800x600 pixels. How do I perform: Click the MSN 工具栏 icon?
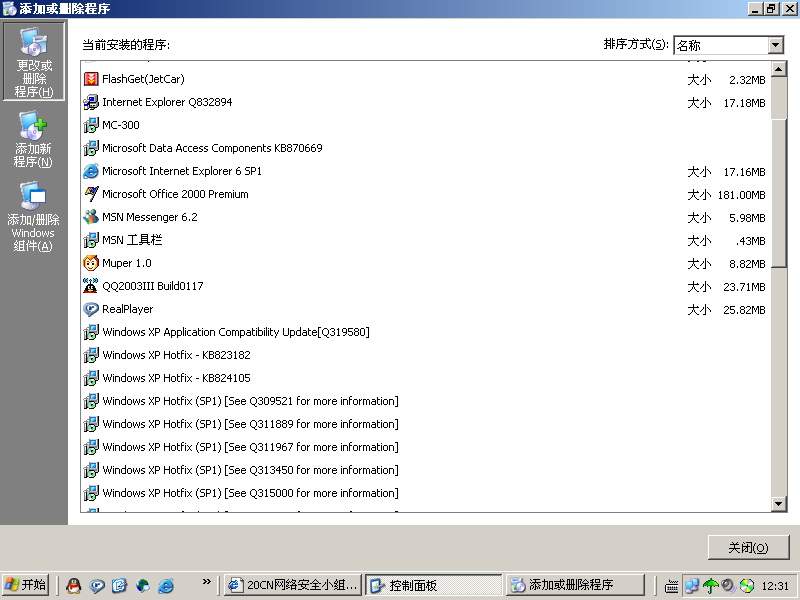tap(91, 240)
